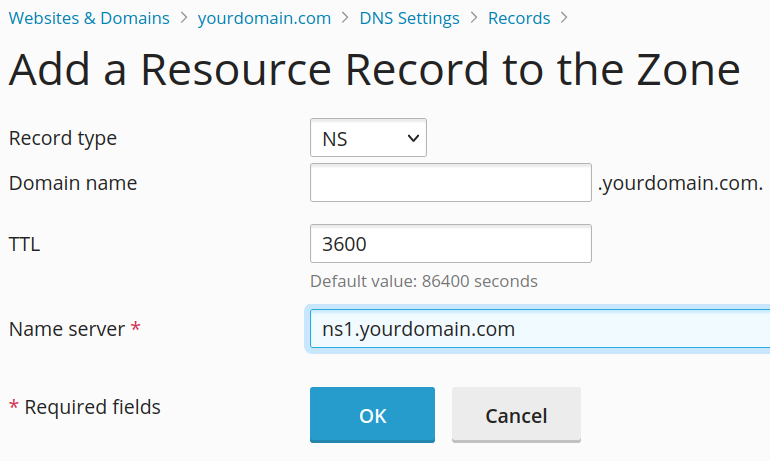Click the chevron after Websites & Domains
The height and width of the screenshot is (461, 770).
click(184, 18)
